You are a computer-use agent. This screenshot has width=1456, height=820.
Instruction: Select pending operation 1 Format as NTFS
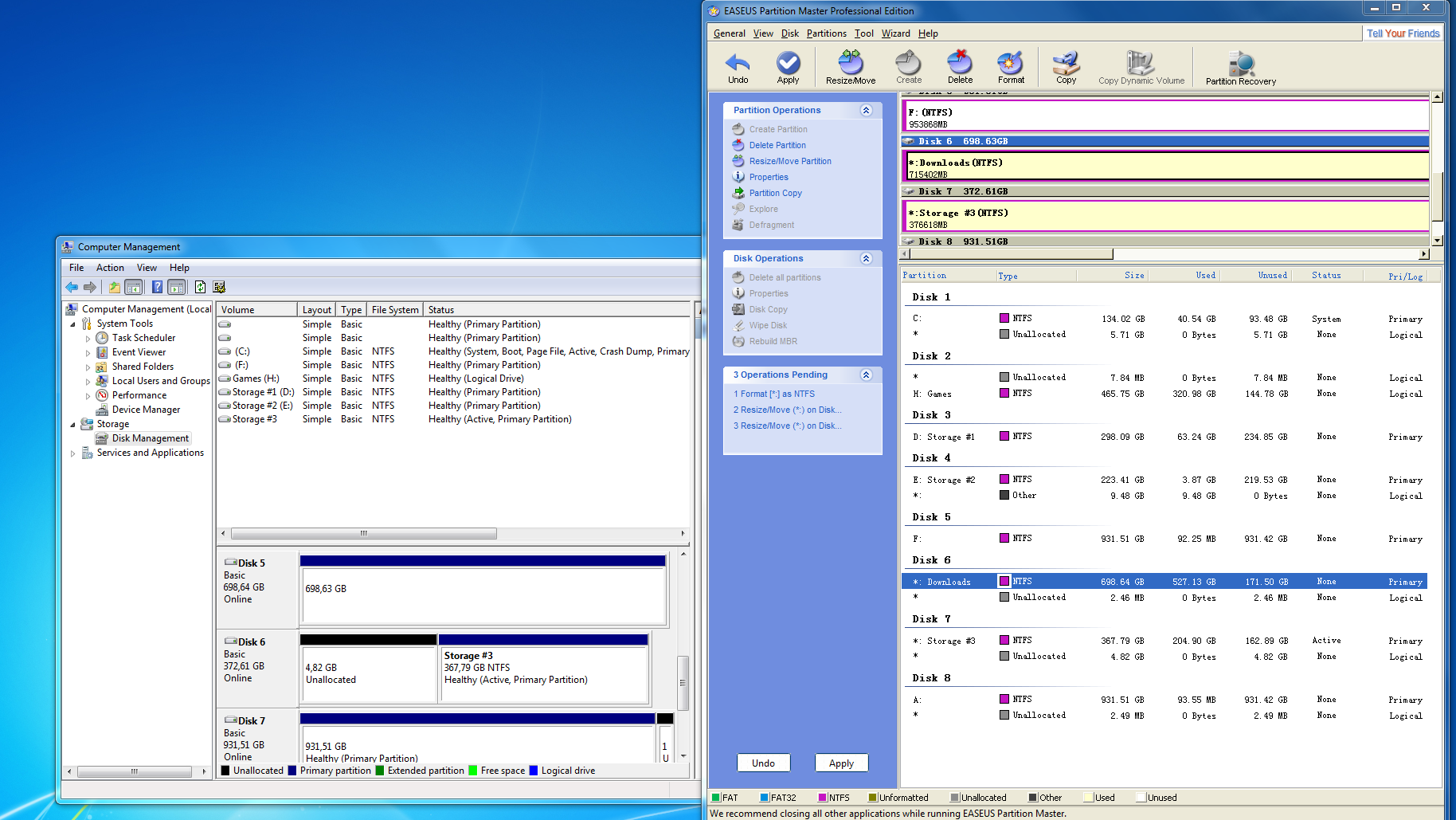pyautogui.click(x=774, y=394)
